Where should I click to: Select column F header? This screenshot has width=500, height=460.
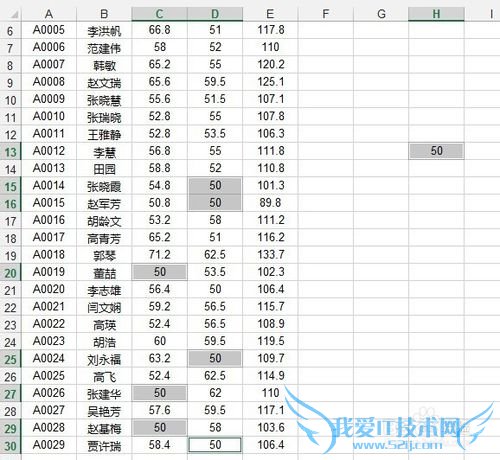326,14
